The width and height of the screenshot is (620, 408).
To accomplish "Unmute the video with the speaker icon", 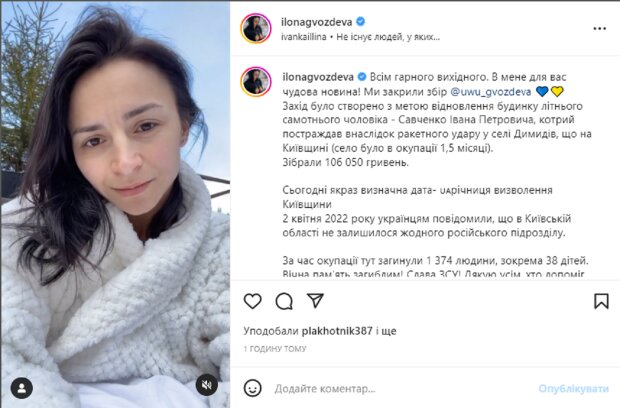I will point(206,385).
